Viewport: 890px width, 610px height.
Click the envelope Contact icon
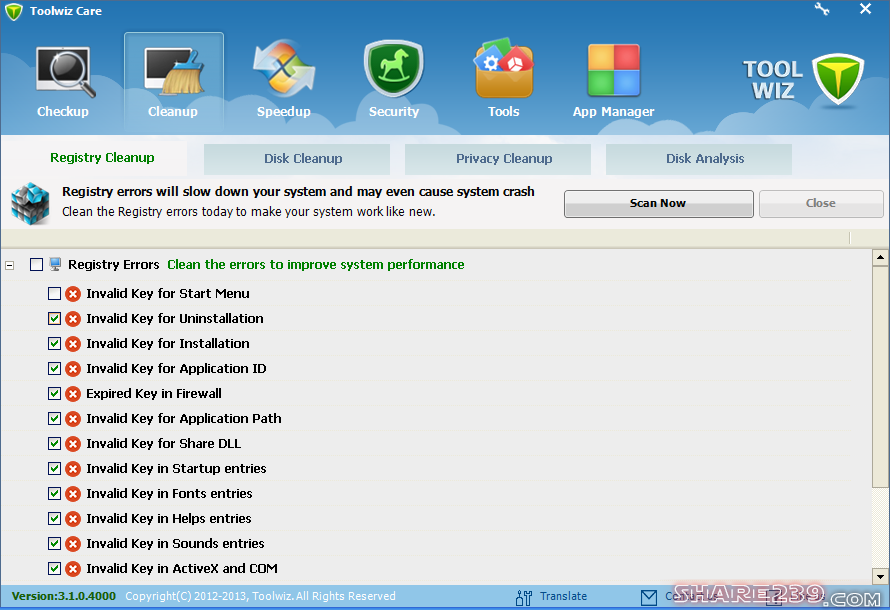coord(649,597)
